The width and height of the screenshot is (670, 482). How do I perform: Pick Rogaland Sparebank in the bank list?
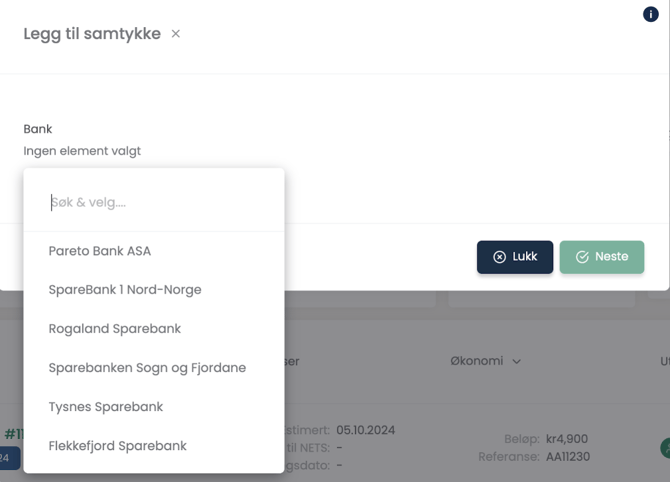click(115, 329)
